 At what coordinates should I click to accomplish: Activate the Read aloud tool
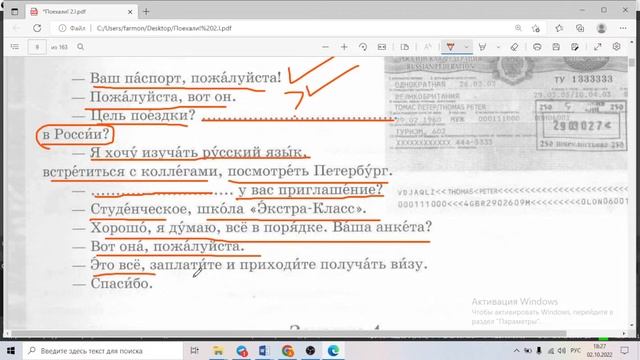tap(427, 47)
